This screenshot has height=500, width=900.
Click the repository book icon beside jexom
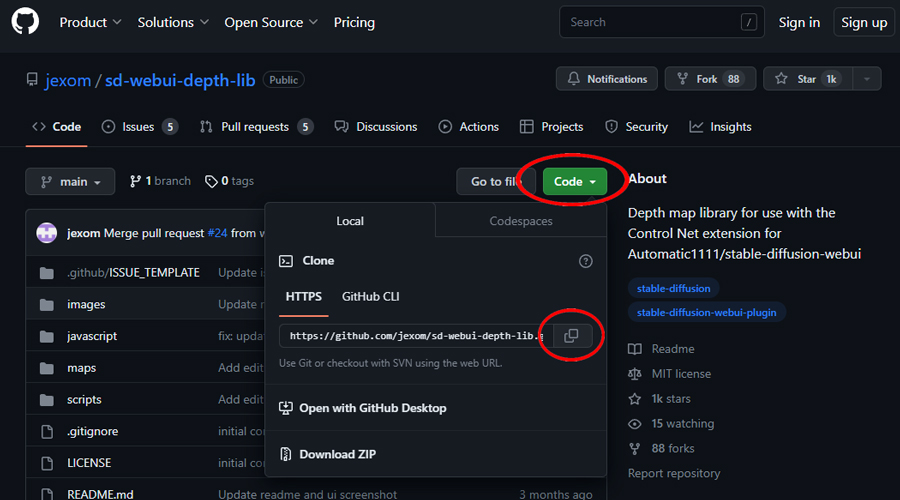pyautogui.click(x=32, y=80)
